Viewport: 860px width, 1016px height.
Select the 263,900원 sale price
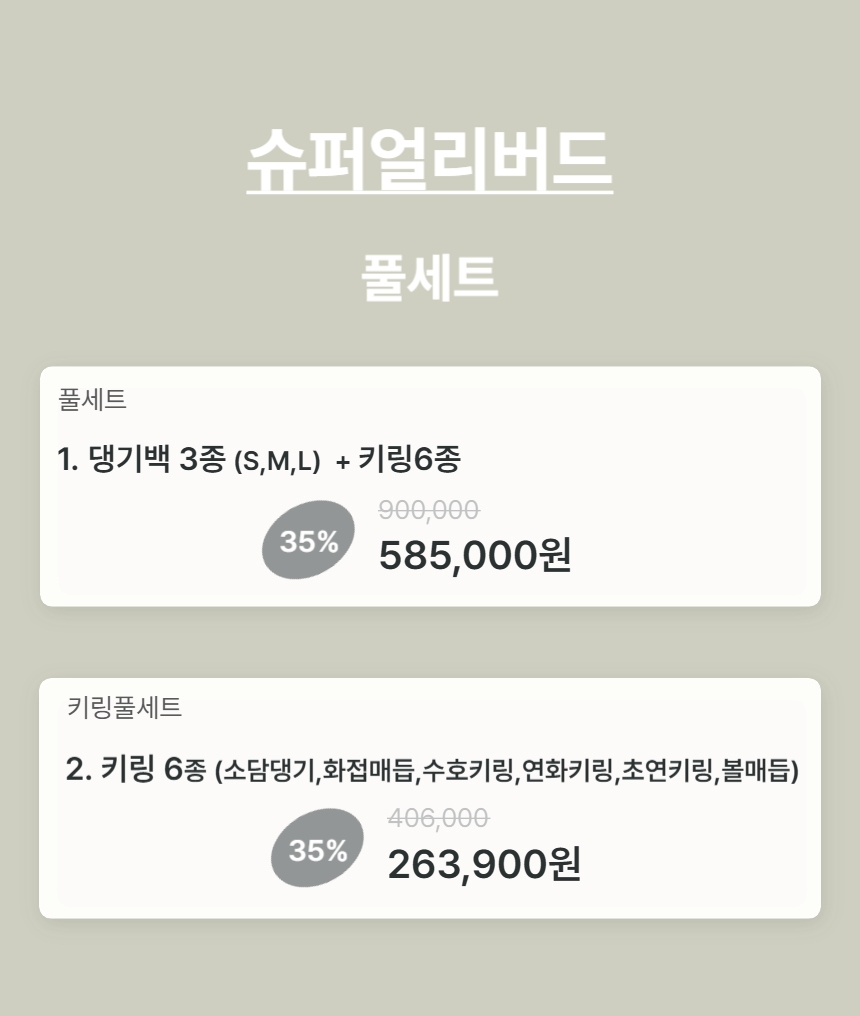484,865
